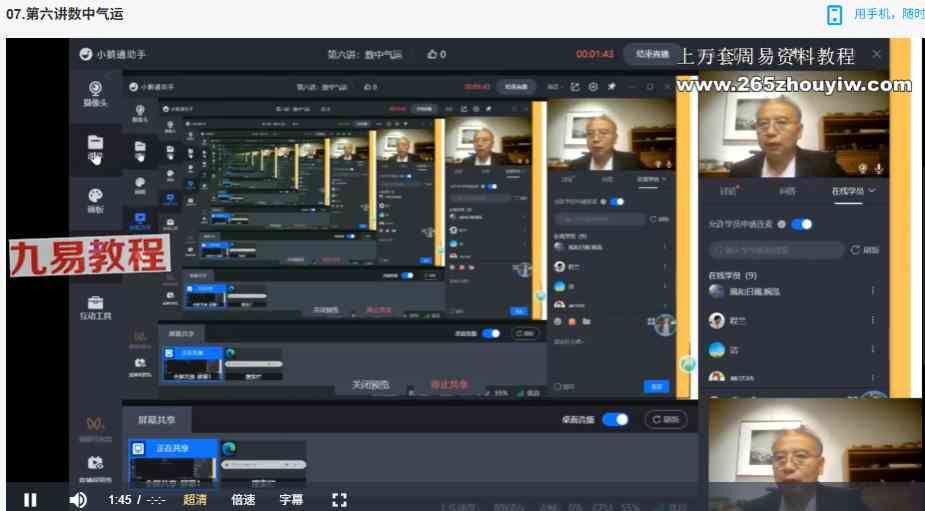Open the folder icon in the sidebar
Viewport: 925px width, 511px height.
pyautogui.click(x=95, y=146)
